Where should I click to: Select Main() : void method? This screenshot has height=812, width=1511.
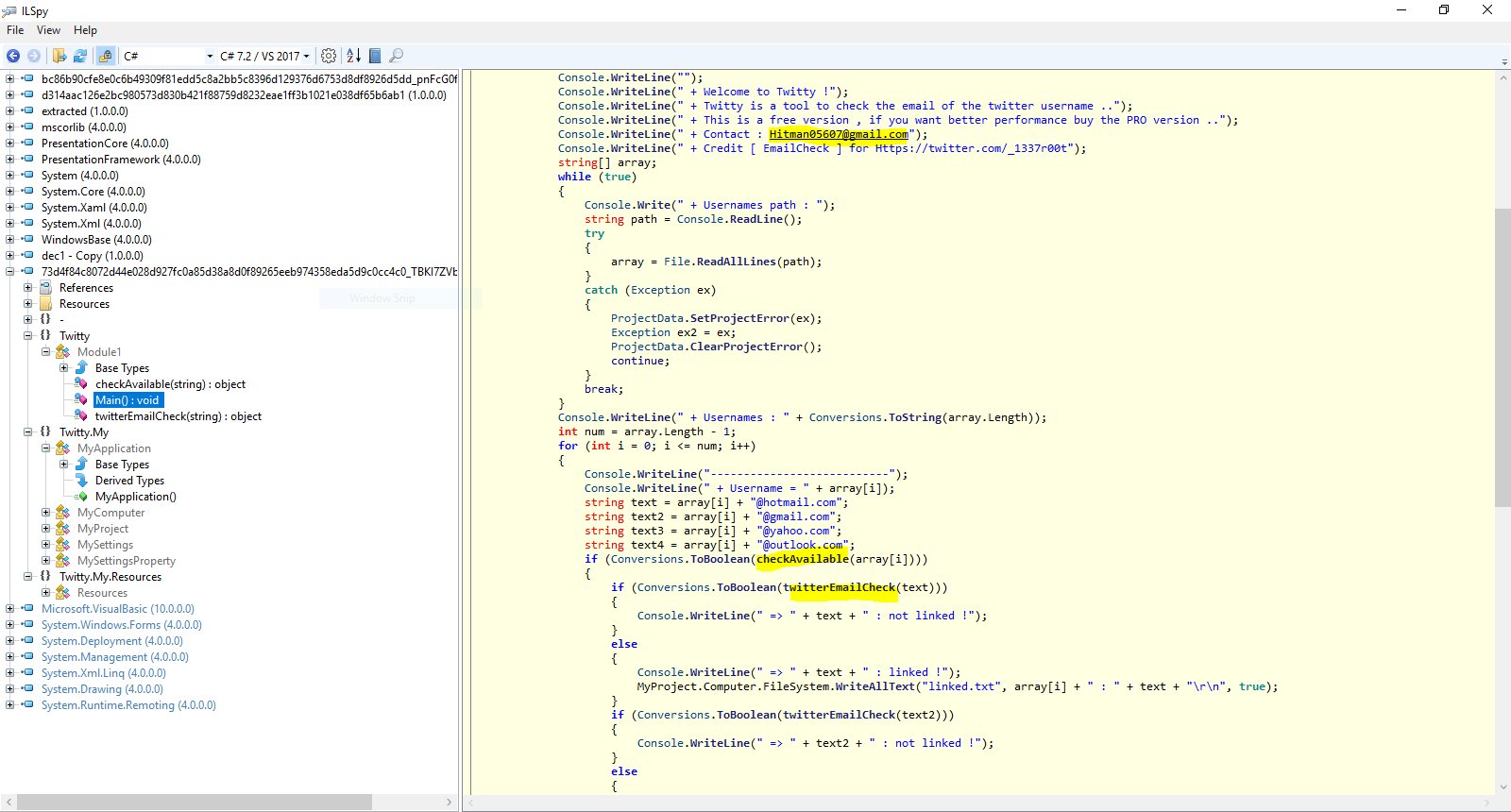tap(127, 400)
